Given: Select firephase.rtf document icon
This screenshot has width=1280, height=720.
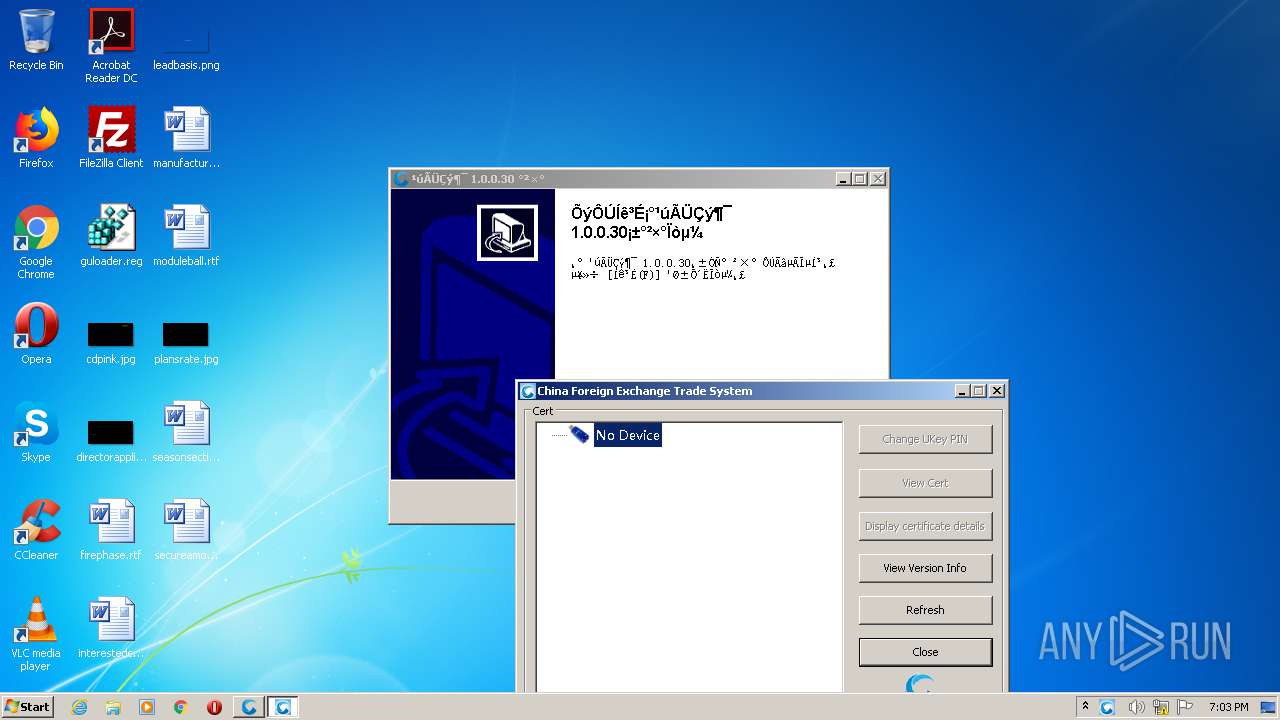Looking at the screenshot, I should 111,530.
